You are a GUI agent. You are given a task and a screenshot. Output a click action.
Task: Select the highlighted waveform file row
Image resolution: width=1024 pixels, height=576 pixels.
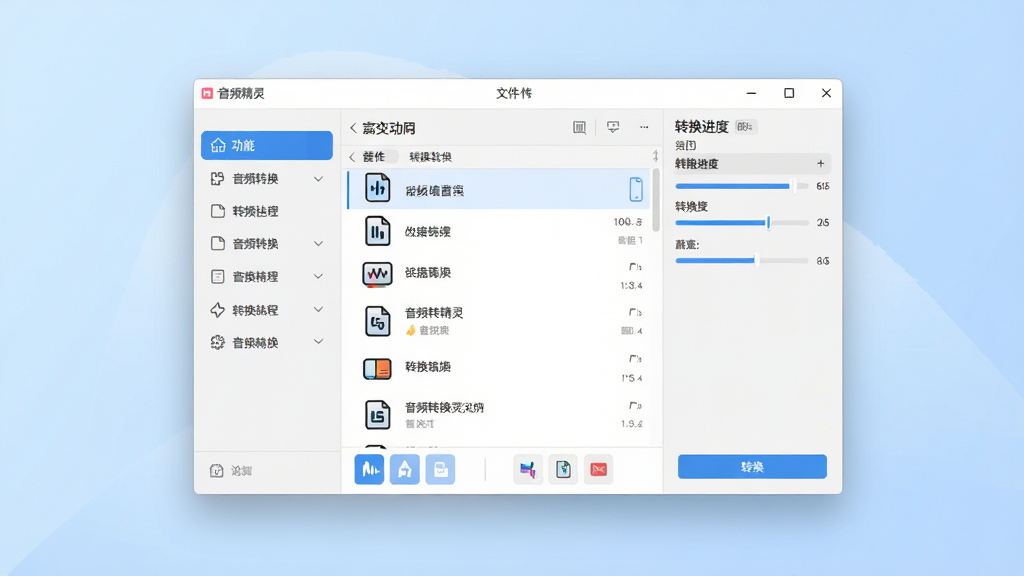point(499,189)
